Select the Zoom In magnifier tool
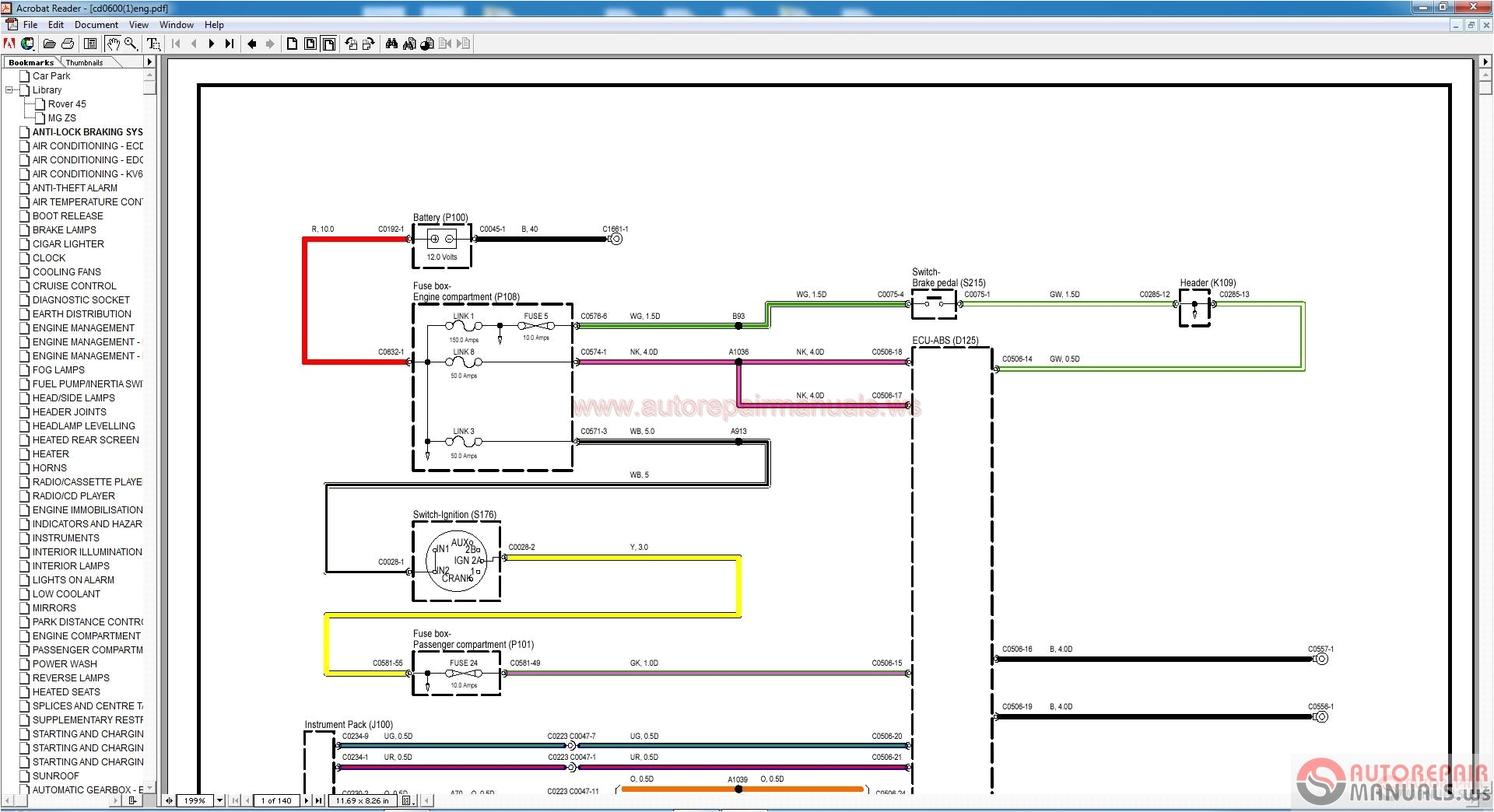This screenshot has height=812, width=1494. coord(131,44)
